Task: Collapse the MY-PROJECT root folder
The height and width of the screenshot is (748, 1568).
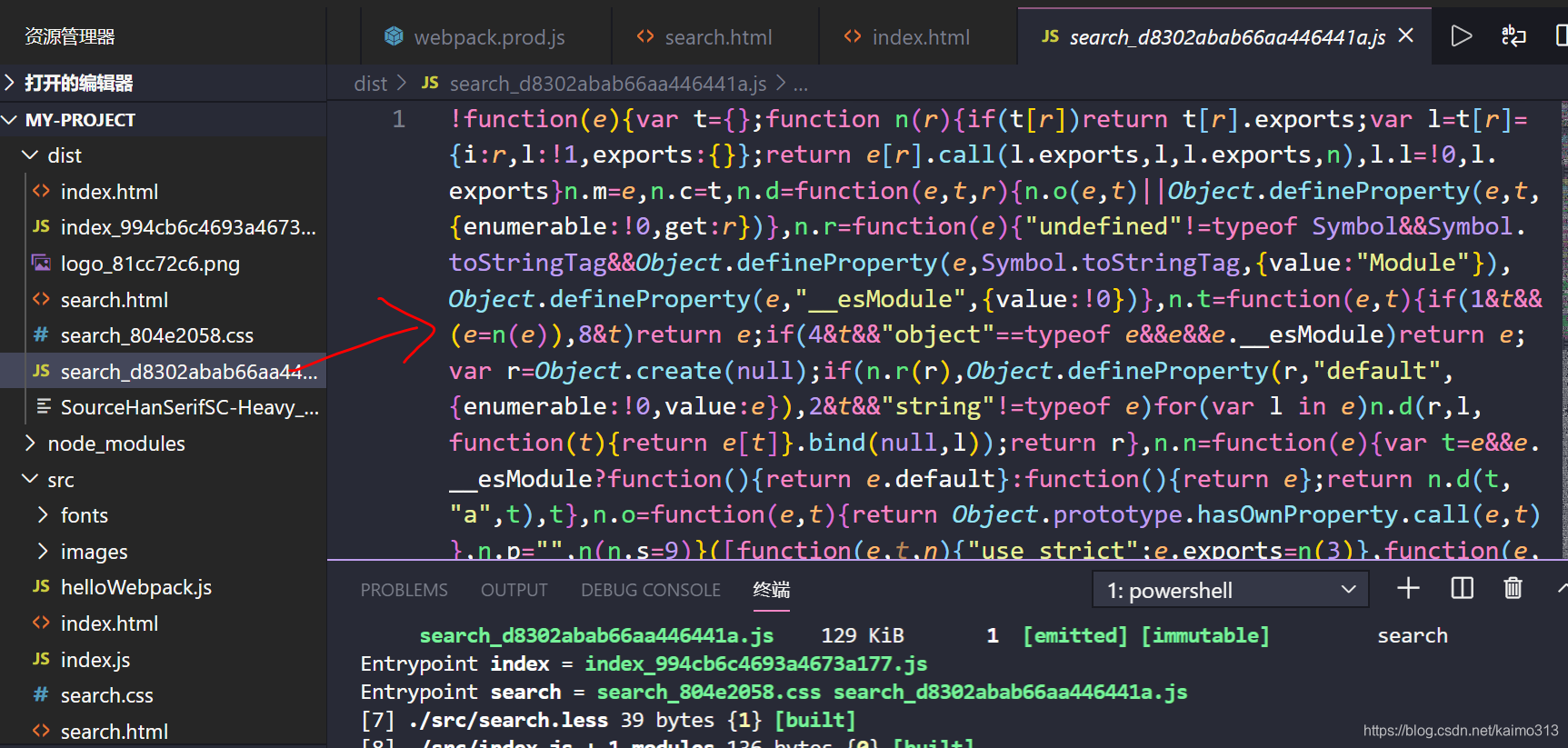Action: click(10, 119)
